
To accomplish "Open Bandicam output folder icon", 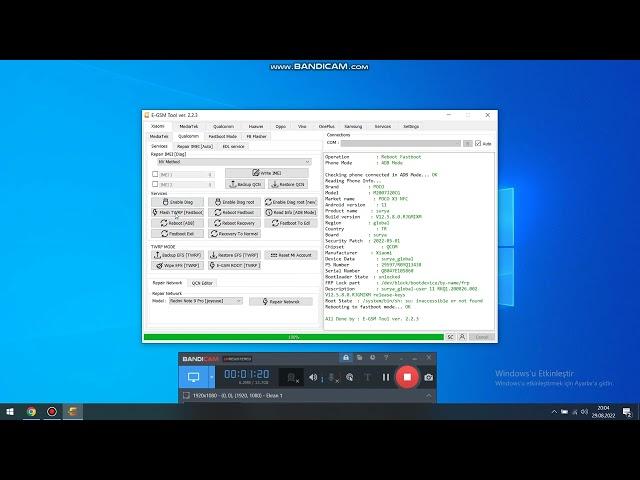I will pos(359,358).
